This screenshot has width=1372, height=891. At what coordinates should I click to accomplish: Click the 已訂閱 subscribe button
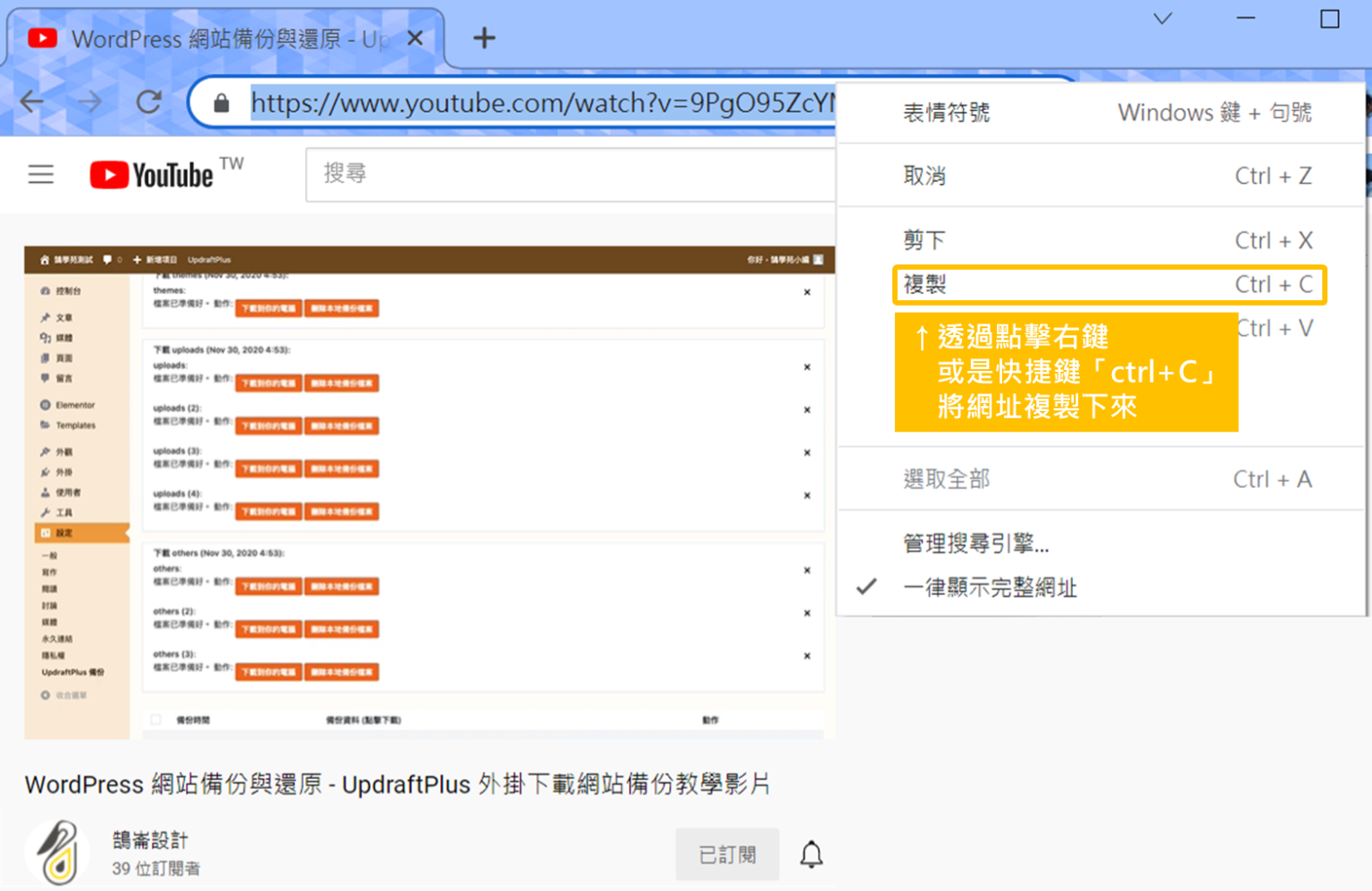[726, 853]
